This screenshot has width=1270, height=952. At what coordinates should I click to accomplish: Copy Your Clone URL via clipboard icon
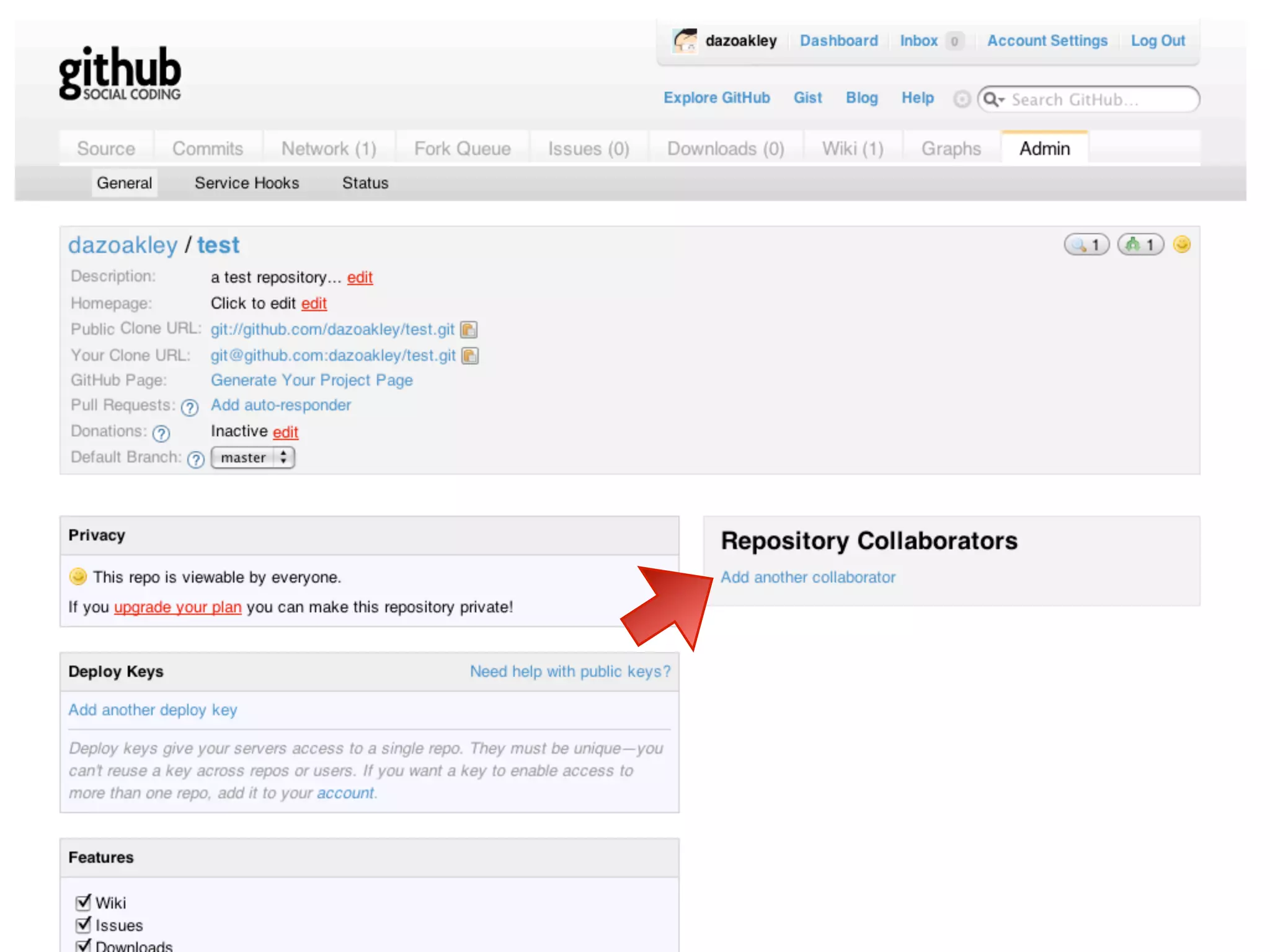pos(470,356)
